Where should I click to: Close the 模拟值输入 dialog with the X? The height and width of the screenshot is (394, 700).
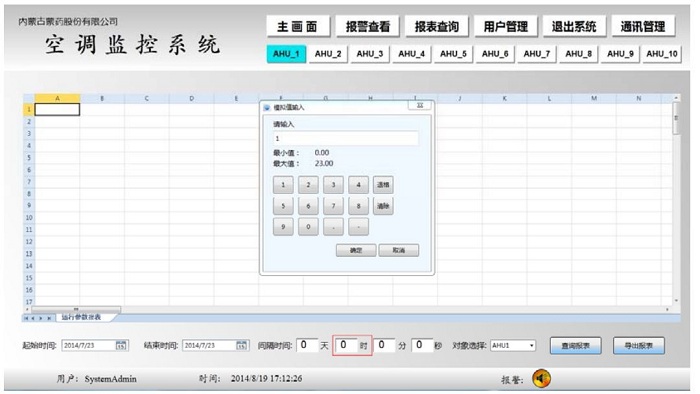420,106
